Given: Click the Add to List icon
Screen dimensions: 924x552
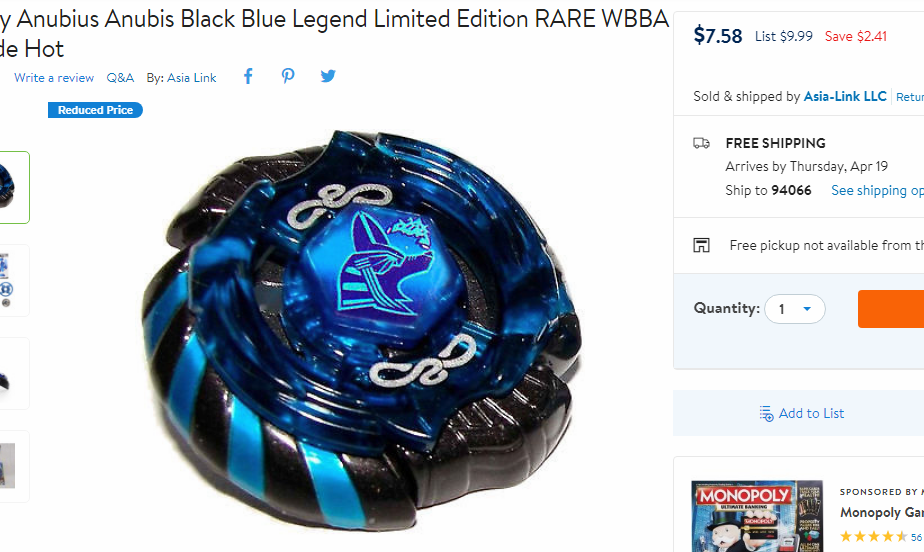Looking at the screenshot, I should click(766, 414).
